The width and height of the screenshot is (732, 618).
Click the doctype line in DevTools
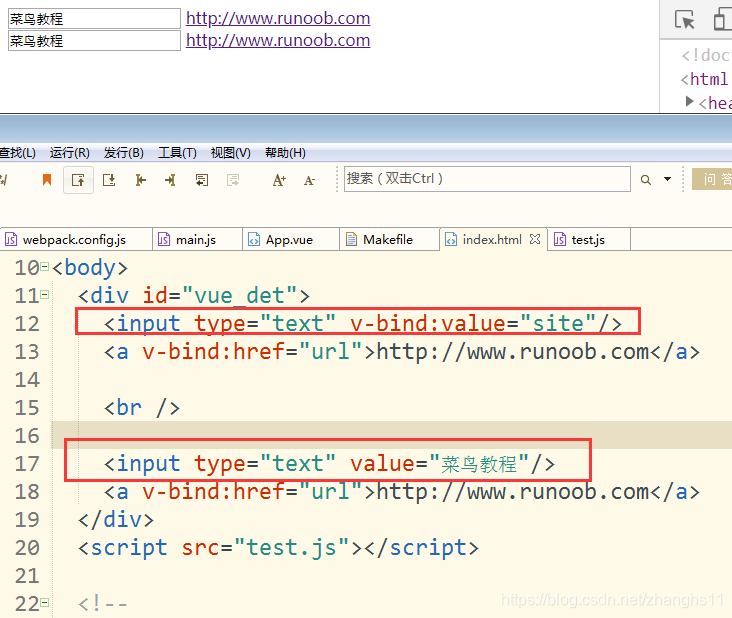pyautogui.click(x=706, y=55)
